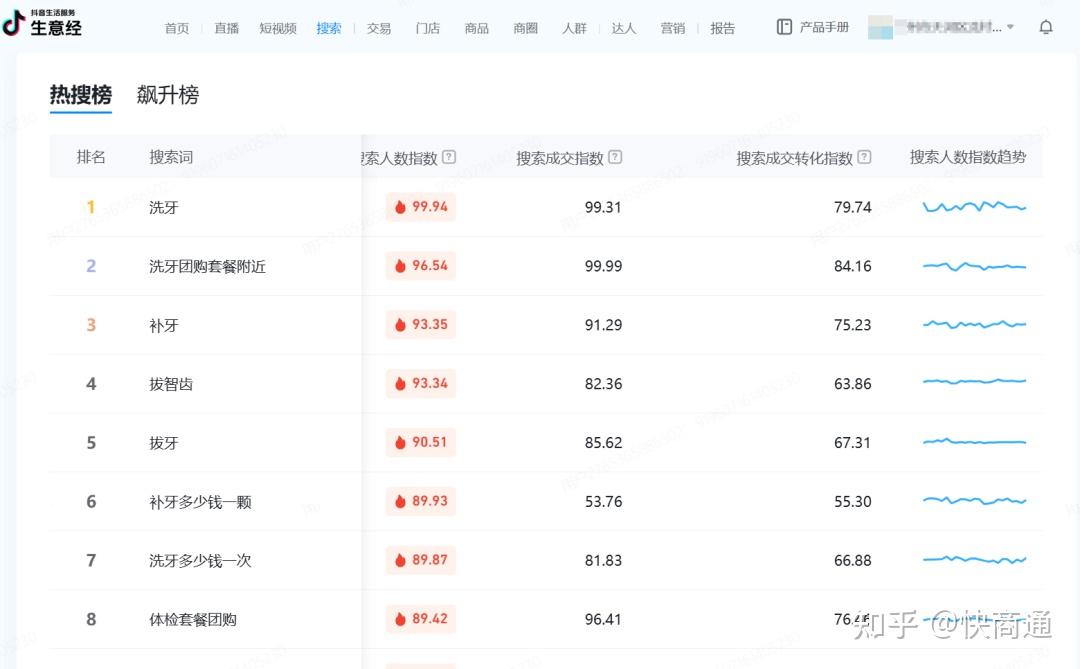1080x669 pixels.
Task: Switch to the 飙升榜 tab
Action: pyautogui.click(x=168, y=95)
